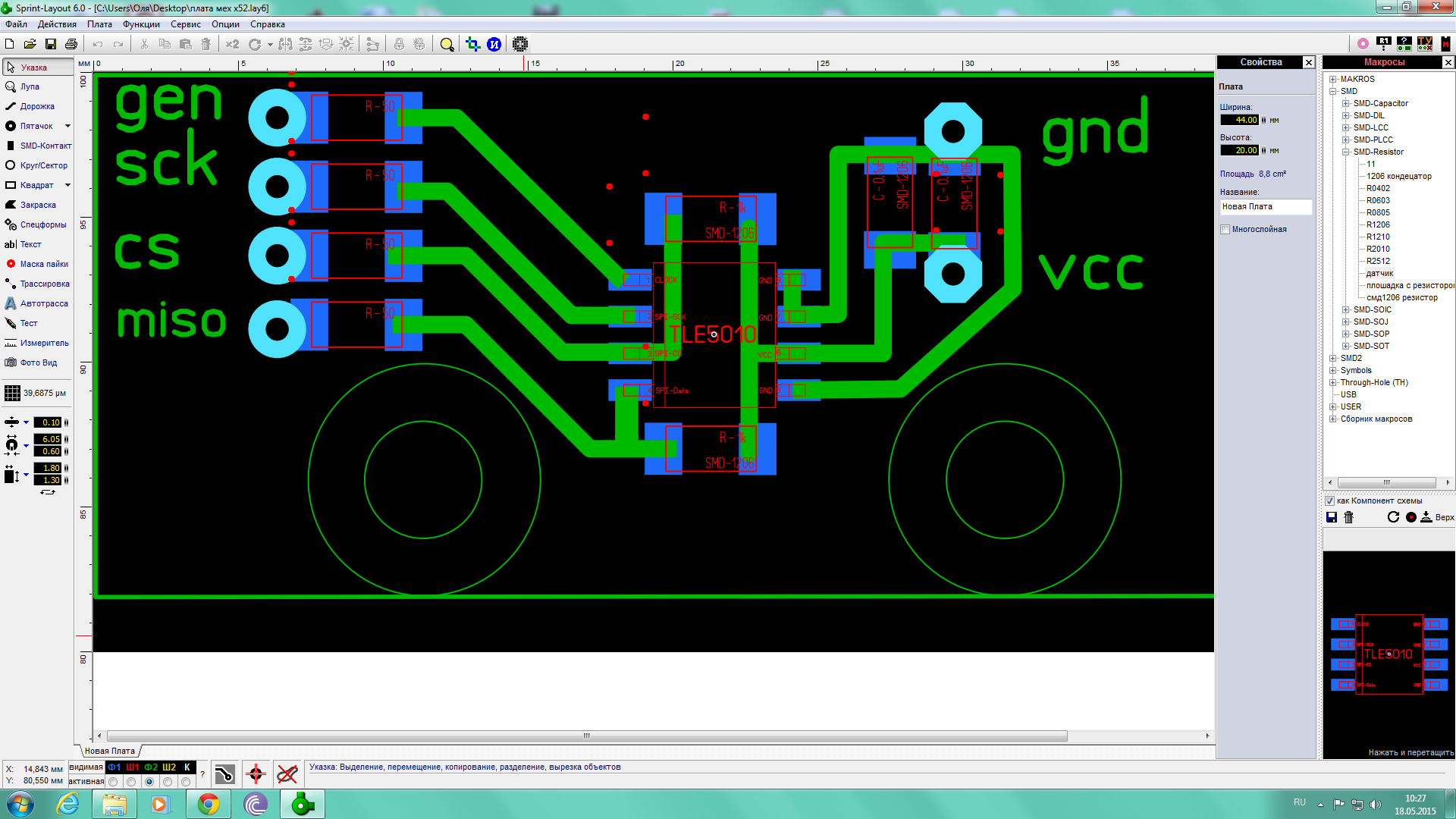Click the crossed-out rubberband icon

287,774
